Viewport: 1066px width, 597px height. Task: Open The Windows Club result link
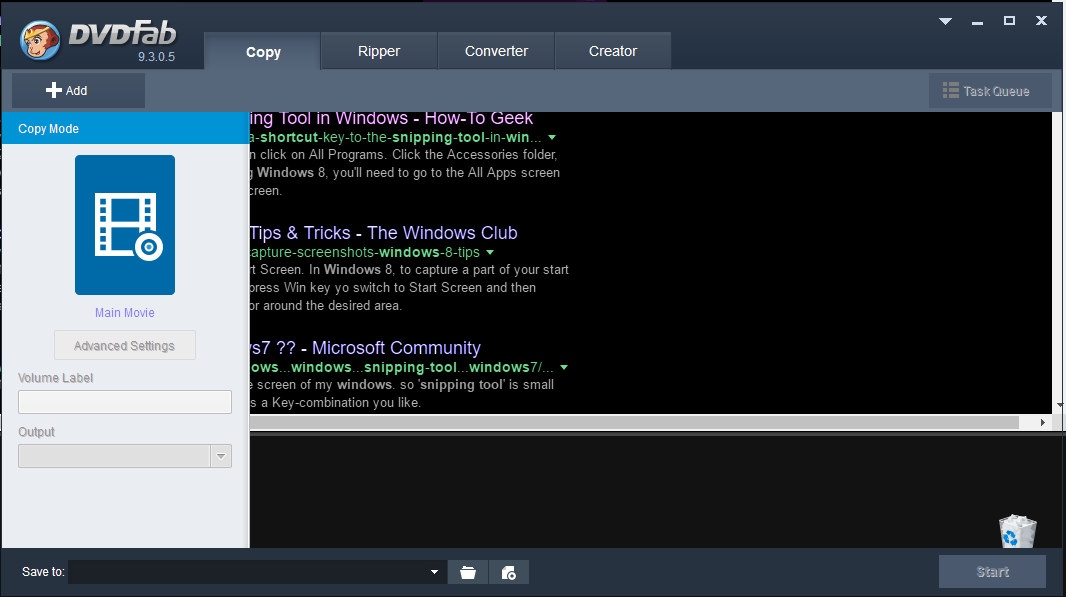(383, 233)
